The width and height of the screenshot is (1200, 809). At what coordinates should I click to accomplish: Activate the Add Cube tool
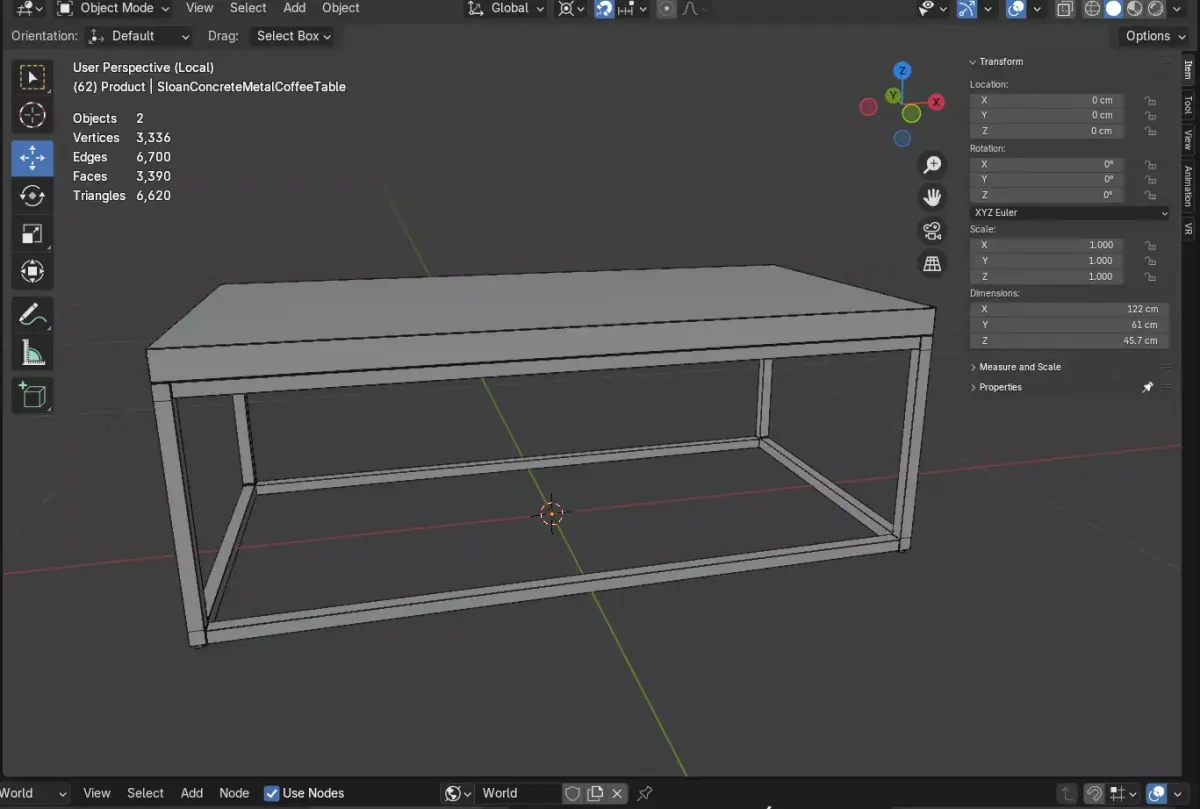coord(32,394)
